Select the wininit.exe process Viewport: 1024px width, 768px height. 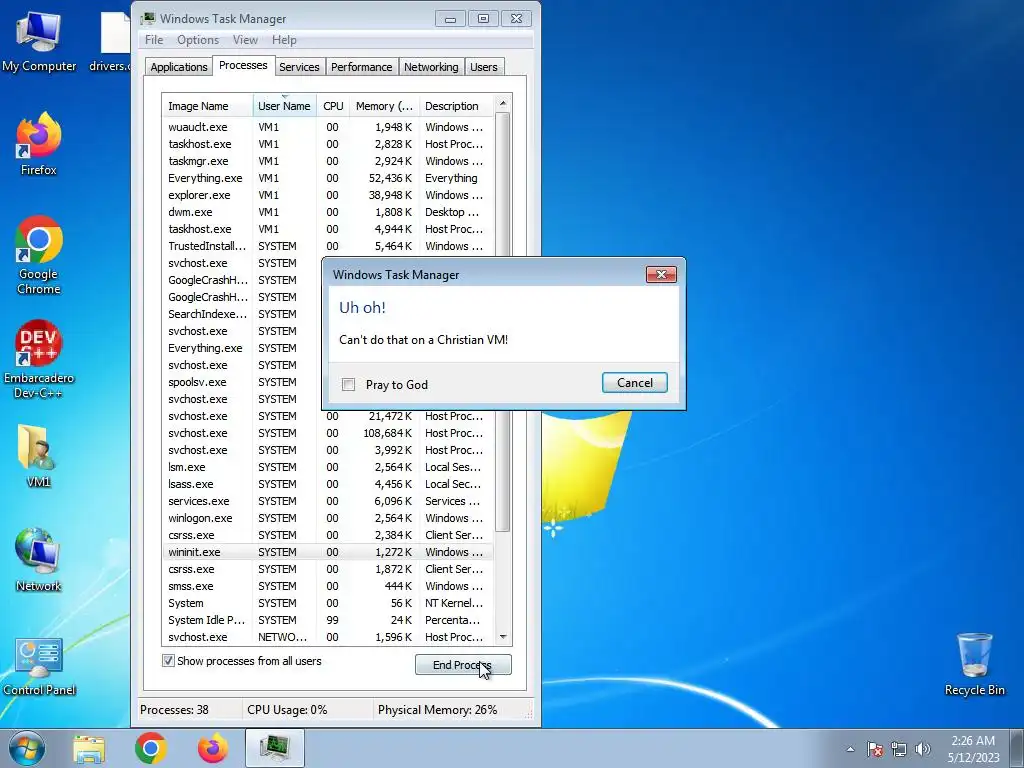[328, 552]
